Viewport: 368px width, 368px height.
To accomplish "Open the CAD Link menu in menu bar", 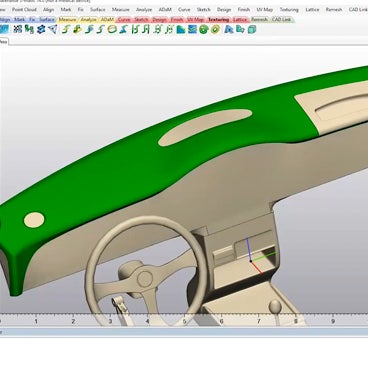I will coord(358,9).
